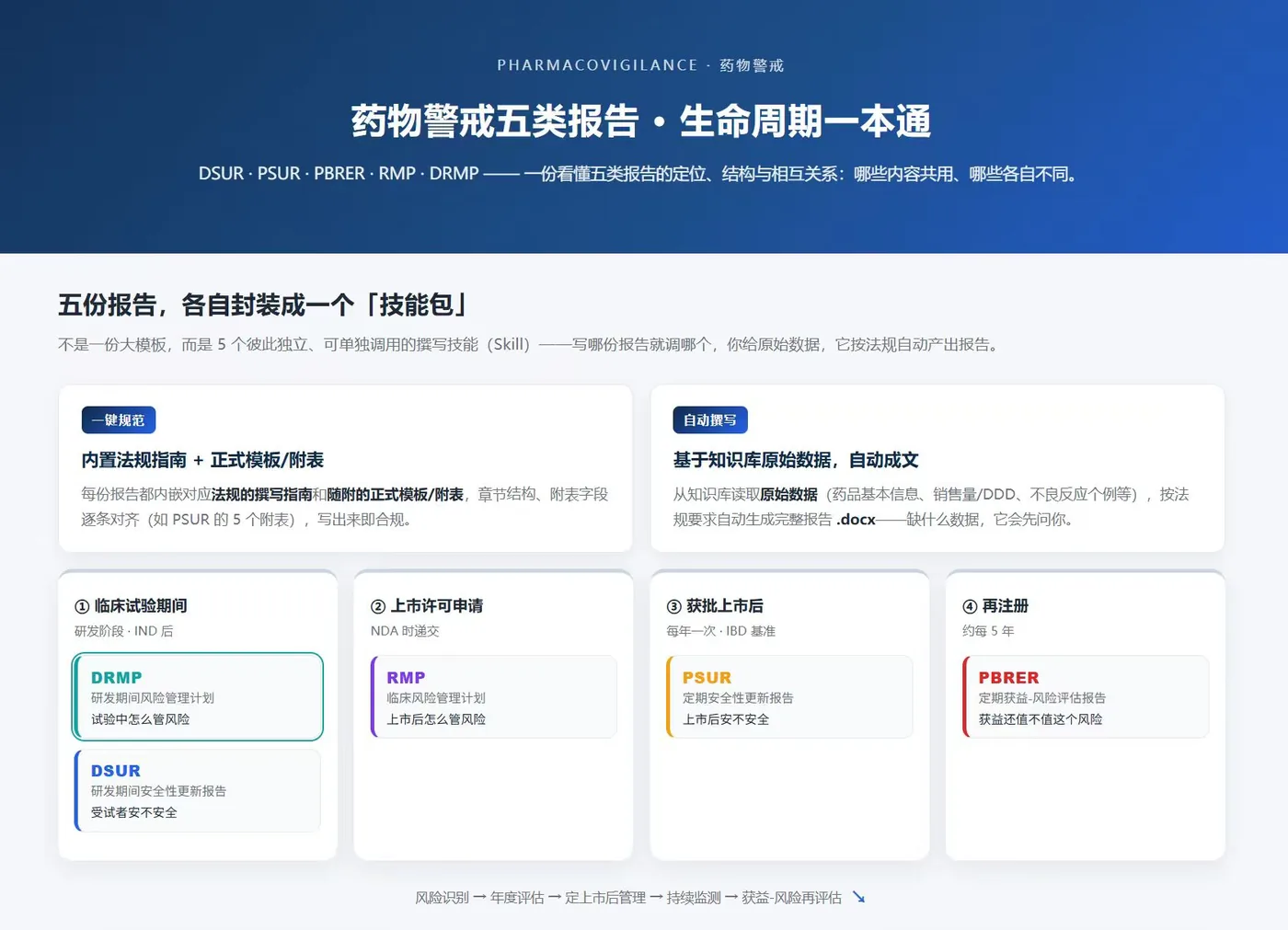Click the text 受试者安不安全
The width and height of the screenshot is (1288, 930).
click(134, 812)
